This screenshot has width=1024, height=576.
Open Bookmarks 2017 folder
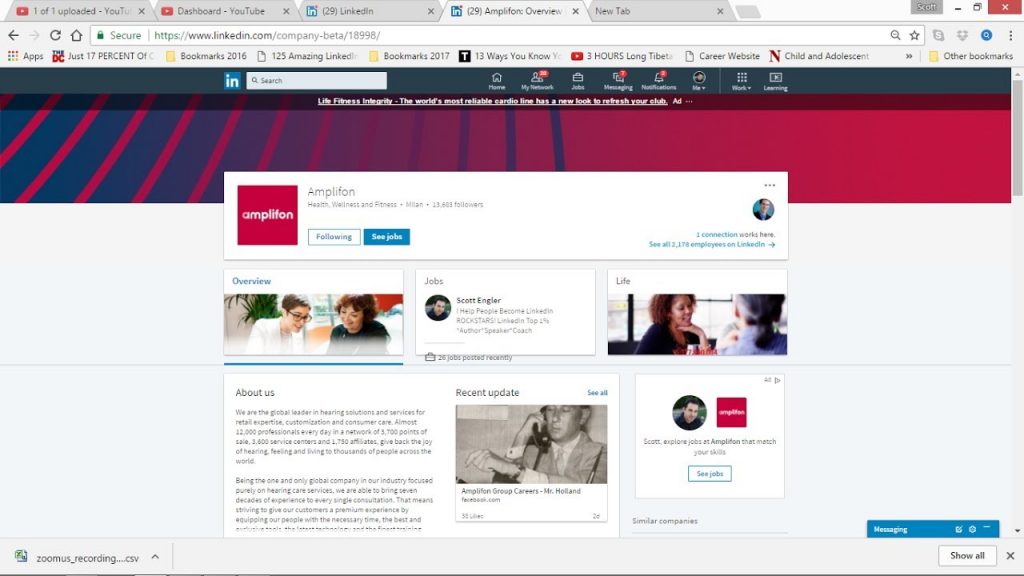[x=409, y=56]
